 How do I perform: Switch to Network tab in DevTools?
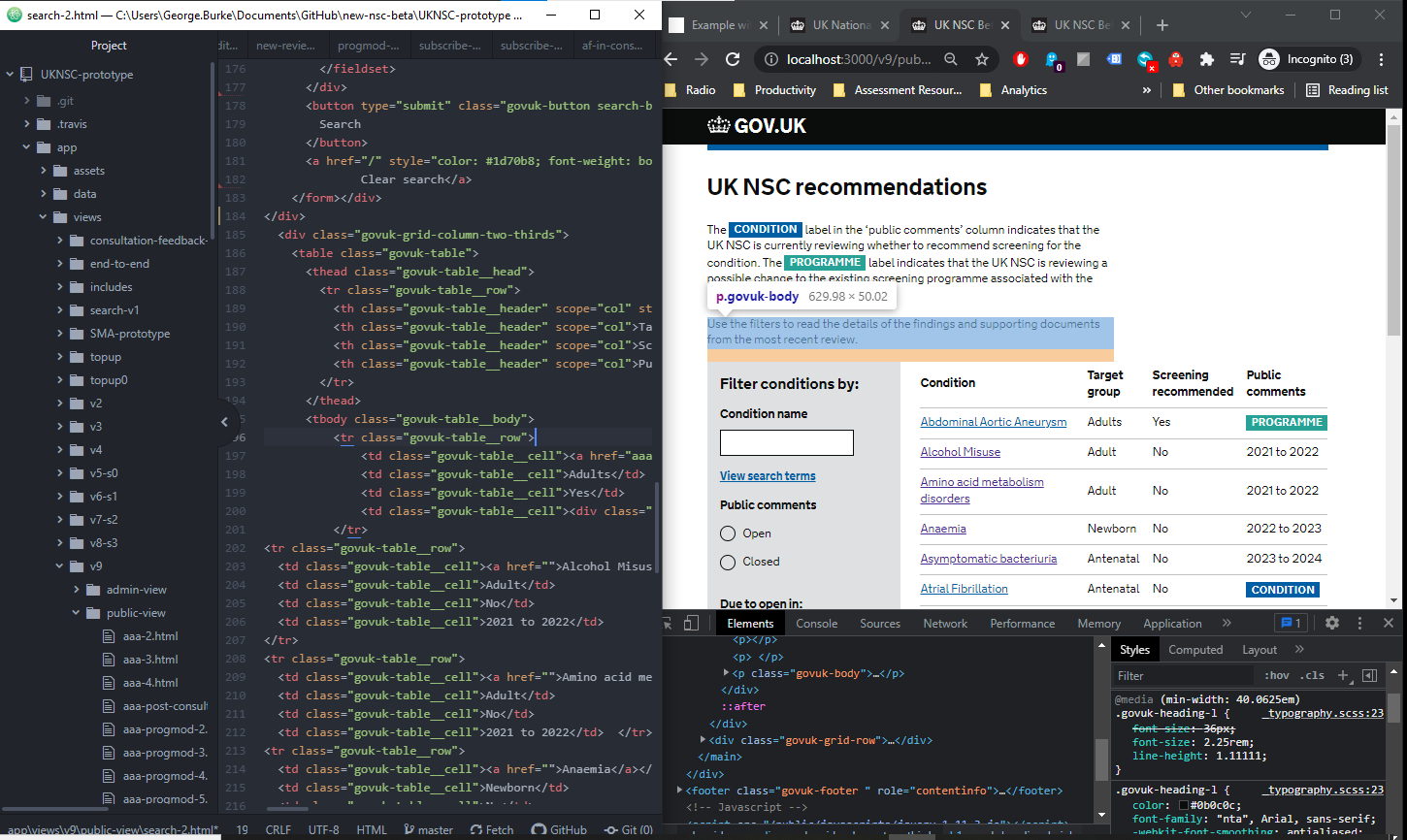click(x=945, y=624)
